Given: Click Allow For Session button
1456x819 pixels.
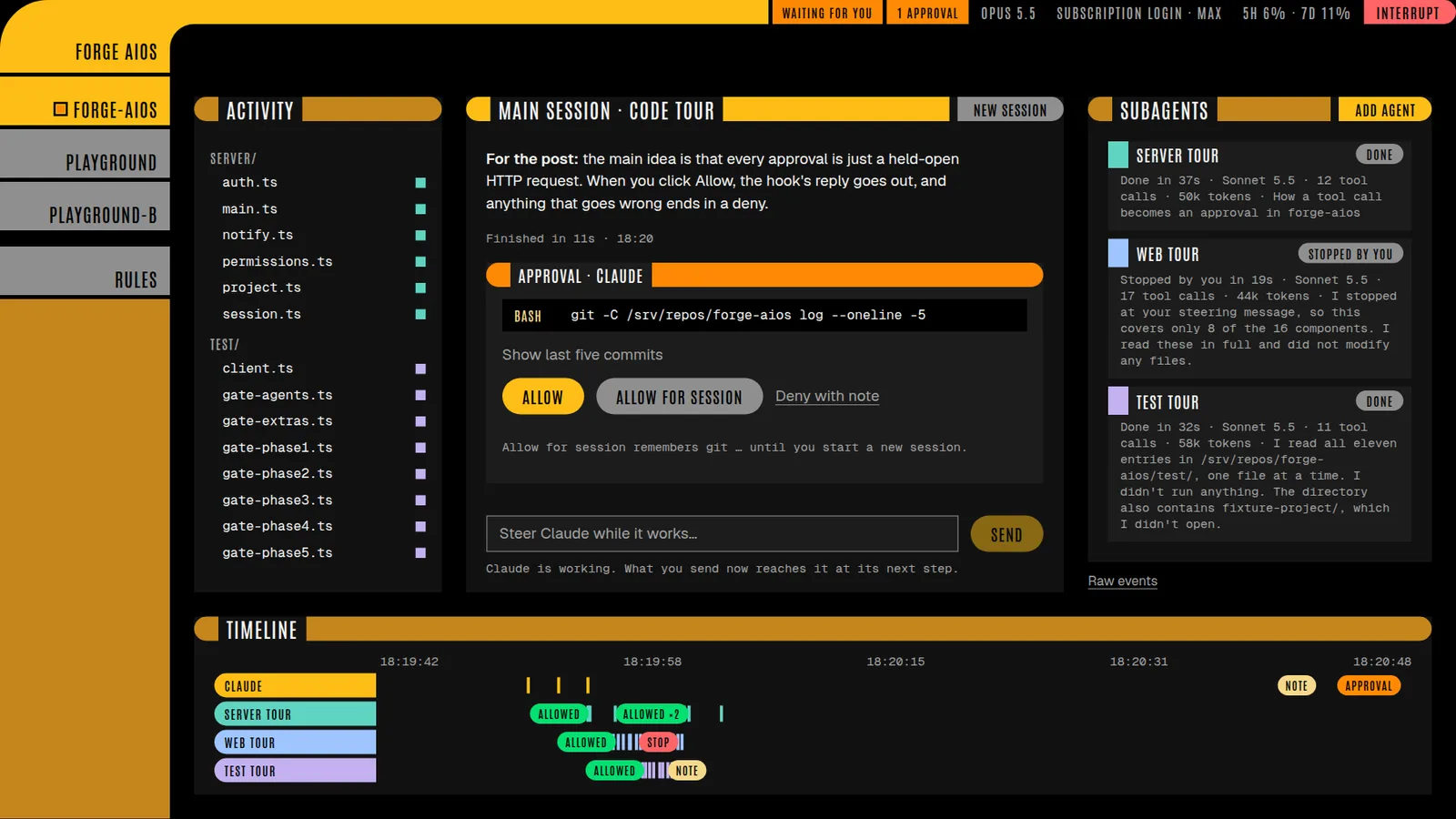Looking at the screenshot, I should 679,397.
